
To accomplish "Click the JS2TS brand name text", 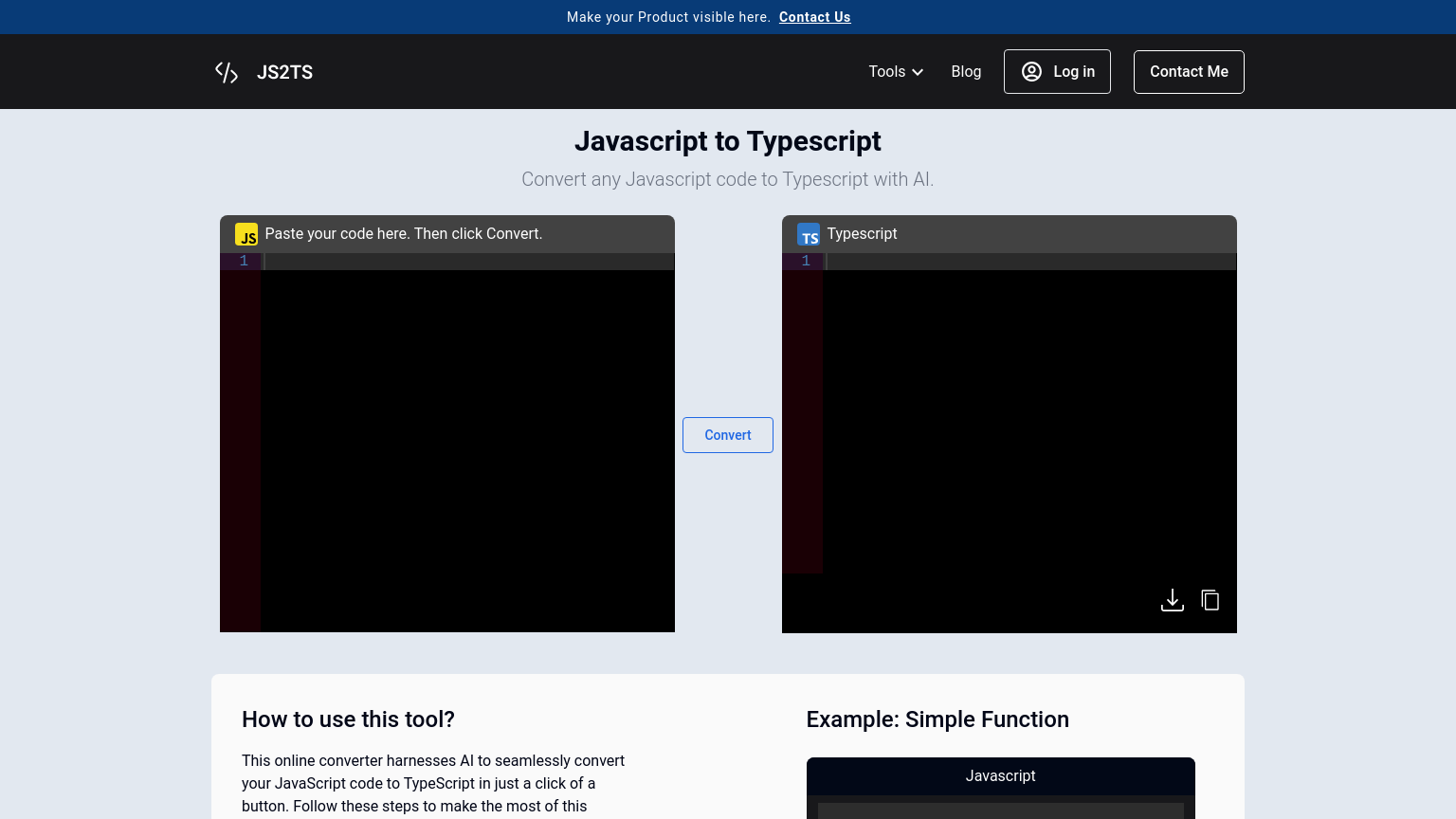I will click(284, 72).
